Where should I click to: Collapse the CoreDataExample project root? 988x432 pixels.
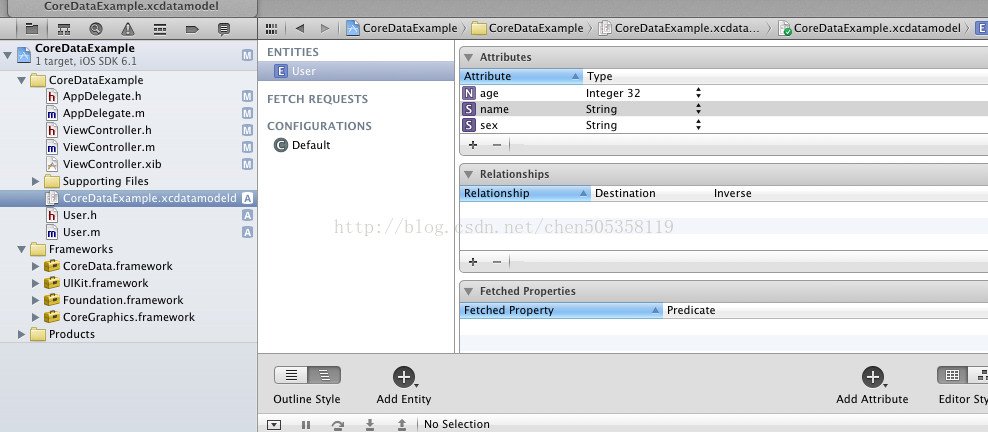pyautogui.click(x=8, y=55)
